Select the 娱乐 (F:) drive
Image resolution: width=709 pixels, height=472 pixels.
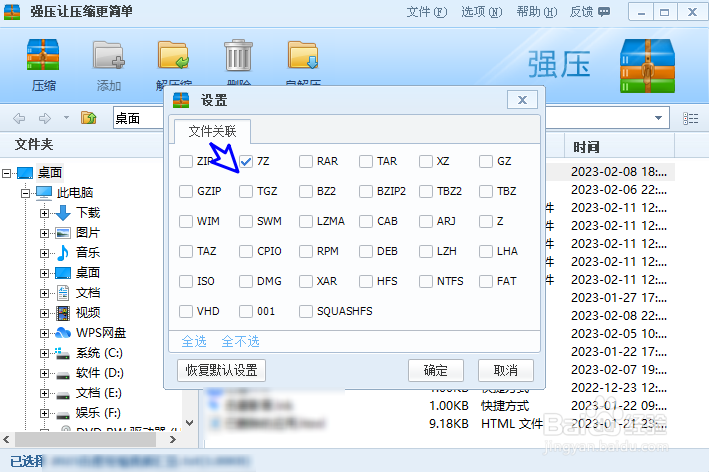pyautogui.click(x=98, y=413)
